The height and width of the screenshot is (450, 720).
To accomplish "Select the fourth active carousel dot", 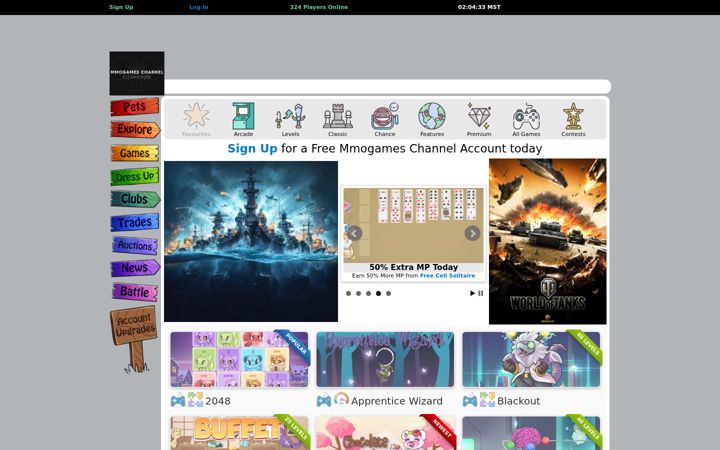I will pos(378,293).
